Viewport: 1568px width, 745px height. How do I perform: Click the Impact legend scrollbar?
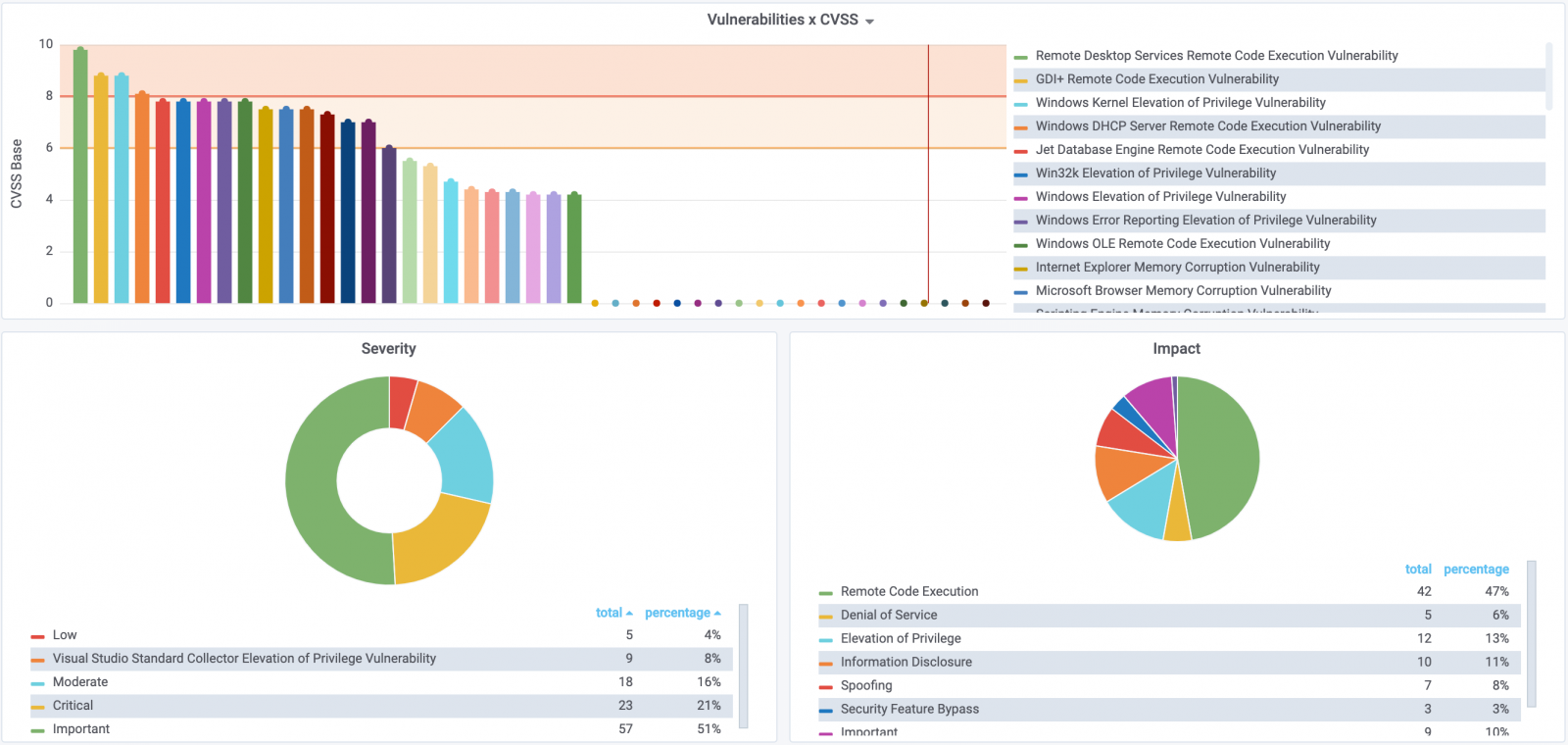click(x=1532, y=633)
